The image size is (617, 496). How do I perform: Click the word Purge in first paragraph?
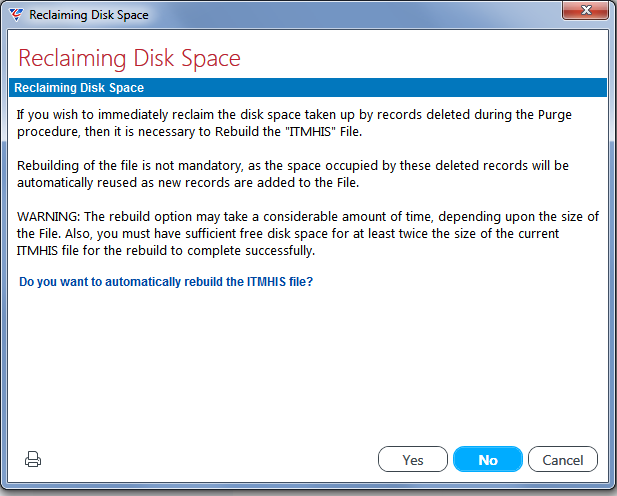click(555, 115)
